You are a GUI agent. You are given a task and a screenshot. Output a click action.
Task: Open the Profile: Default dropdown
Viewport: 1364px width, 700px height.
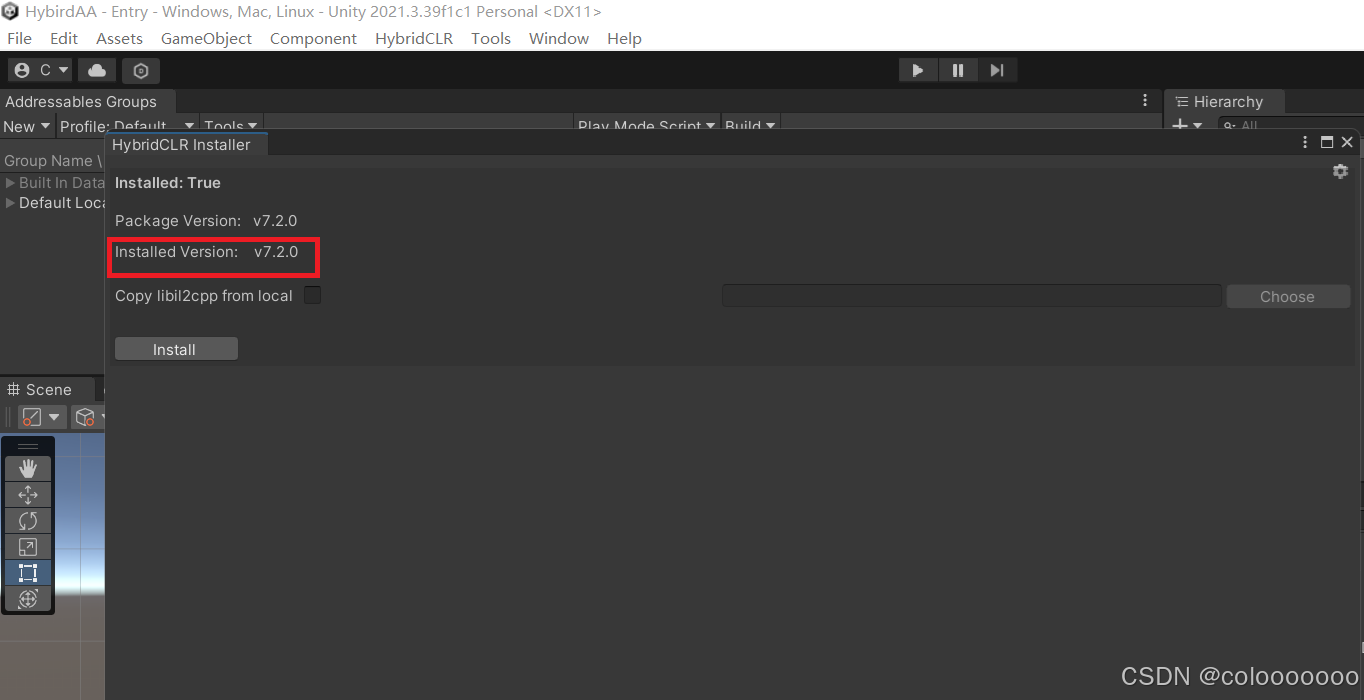point(126,126)
